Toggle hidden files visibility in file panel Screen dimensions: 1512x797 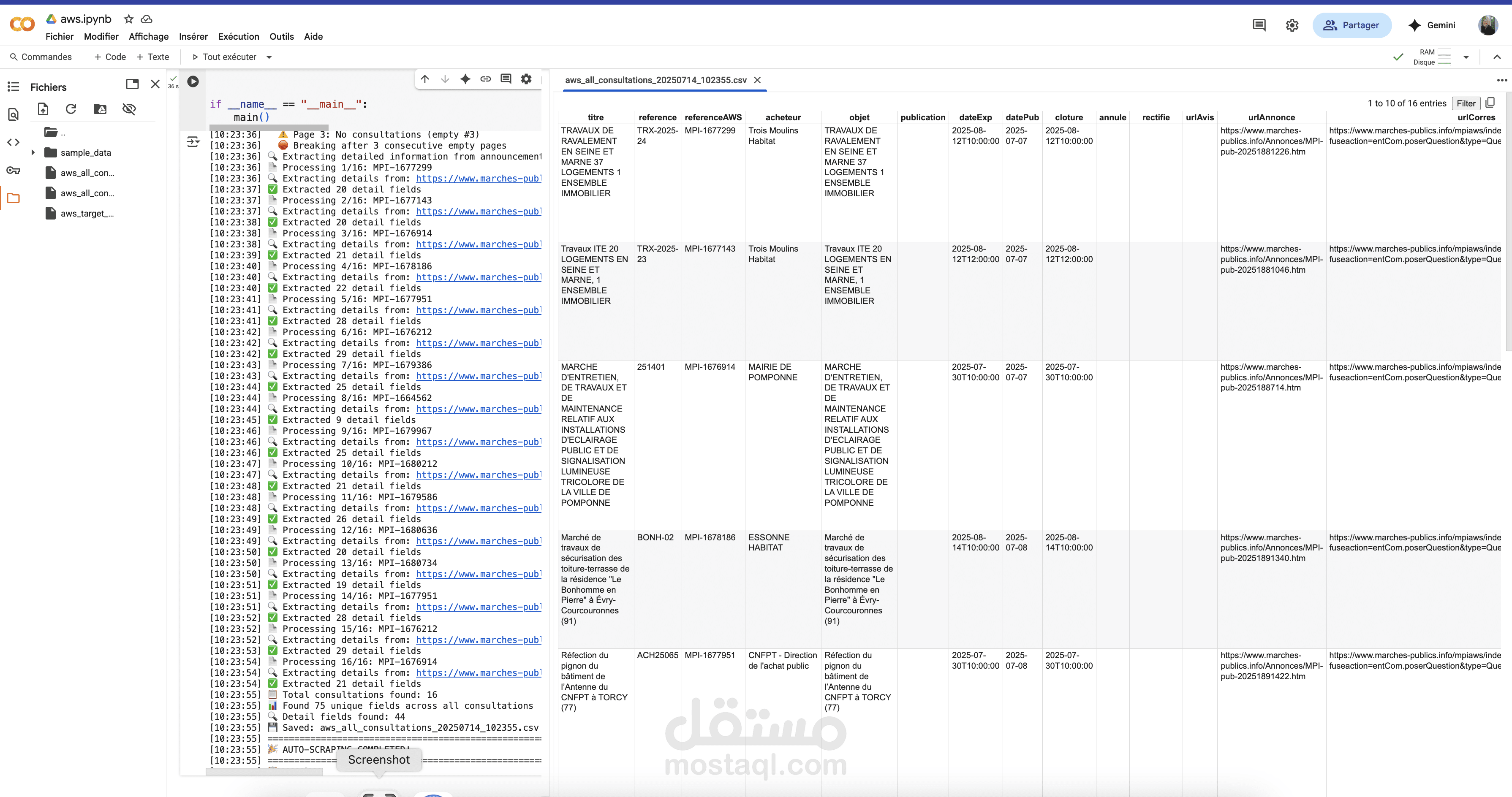coord(129,109)
